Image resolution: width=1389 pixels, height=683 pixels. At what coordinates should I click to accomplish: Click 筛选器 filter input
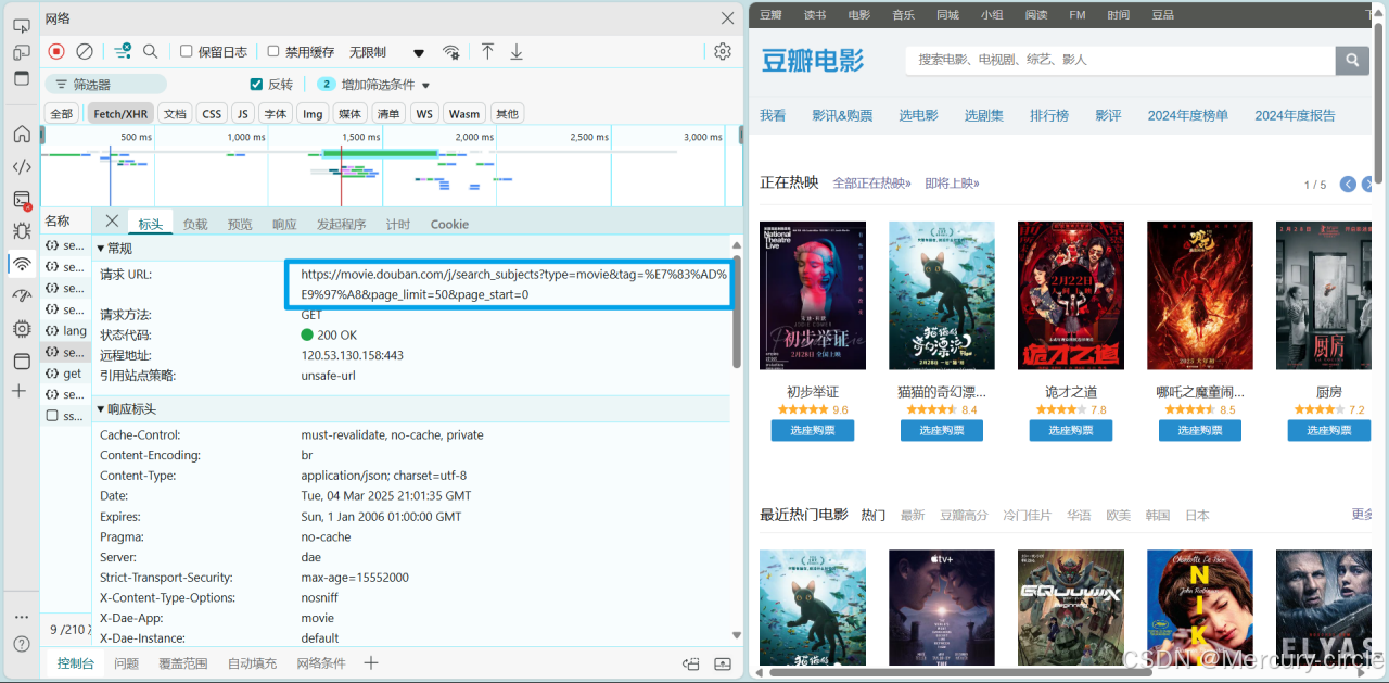pos(106,84)
